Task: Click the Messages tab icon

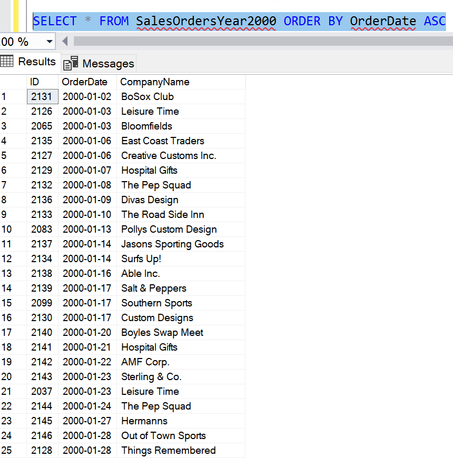Action: coord(71,63)
